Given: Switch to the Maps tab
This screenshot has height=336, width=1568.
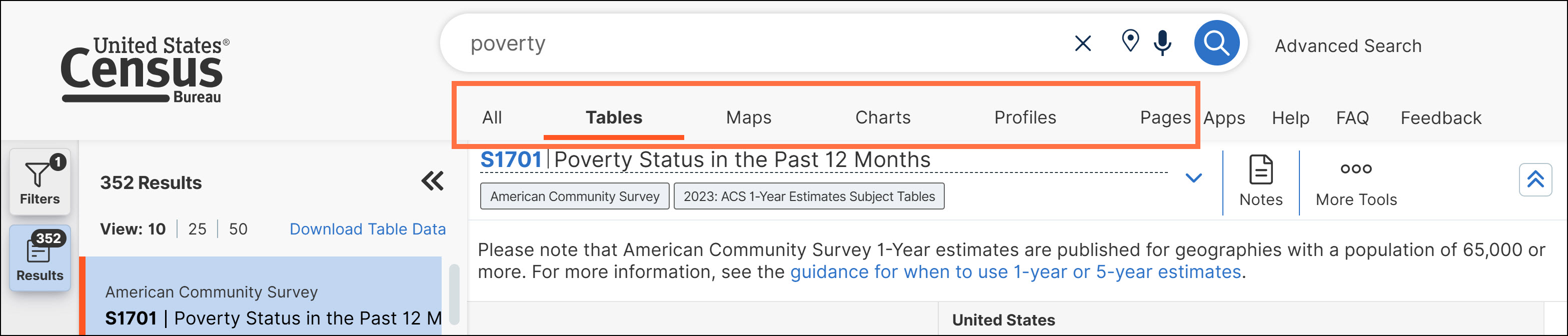Looking at the screenshot, I should pyautogui.click(x=748, y=117).
